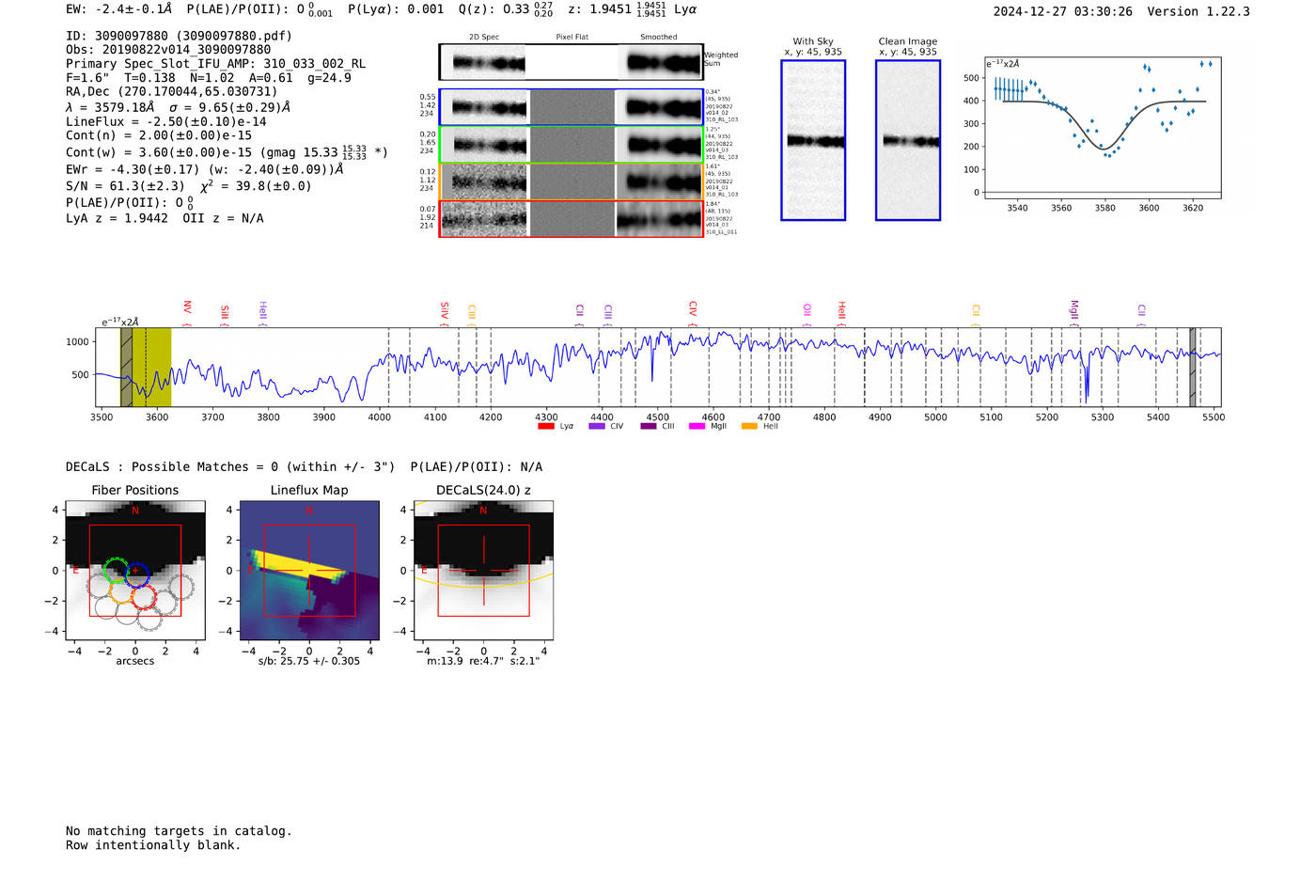Click the blue fiber circle in Fiber Positions
This screenshot has height=896, width=1316.
point(136,574)
